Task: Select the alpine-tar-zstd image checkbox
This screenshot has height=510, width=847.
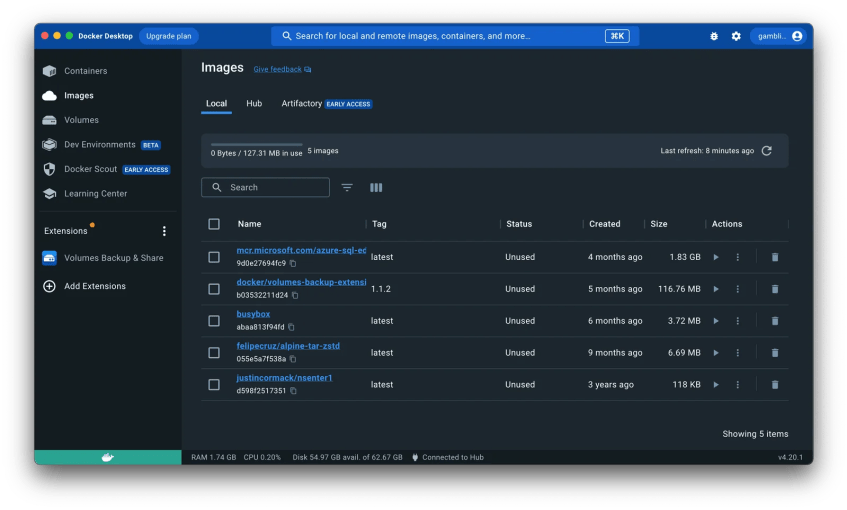Action: point(214,353)
